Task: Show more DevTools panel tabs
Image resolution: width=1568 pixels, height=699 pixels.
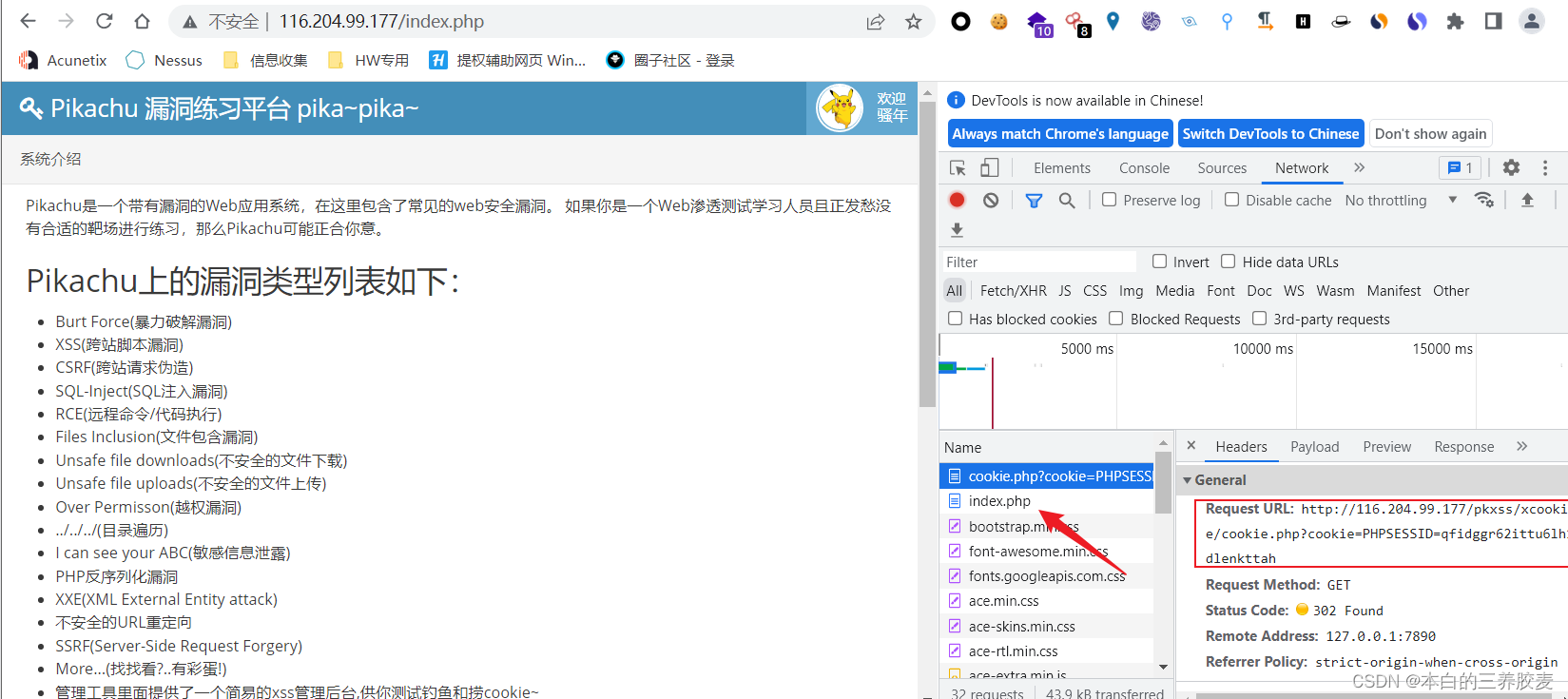Action: 1359,167
